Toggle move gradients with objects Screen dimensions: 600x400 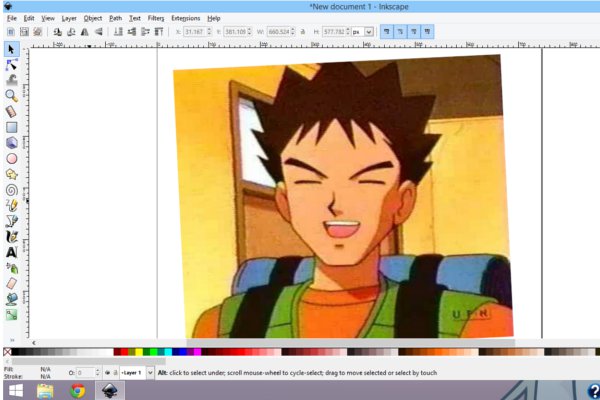point(414,32)
